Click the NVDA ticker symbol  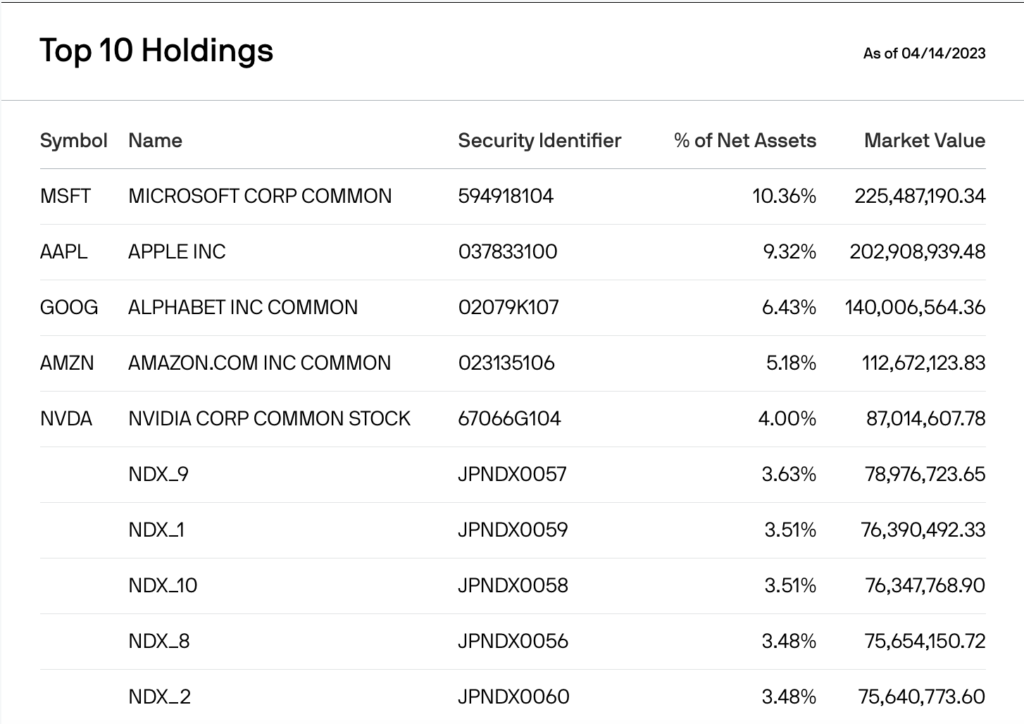coord(66,418)
